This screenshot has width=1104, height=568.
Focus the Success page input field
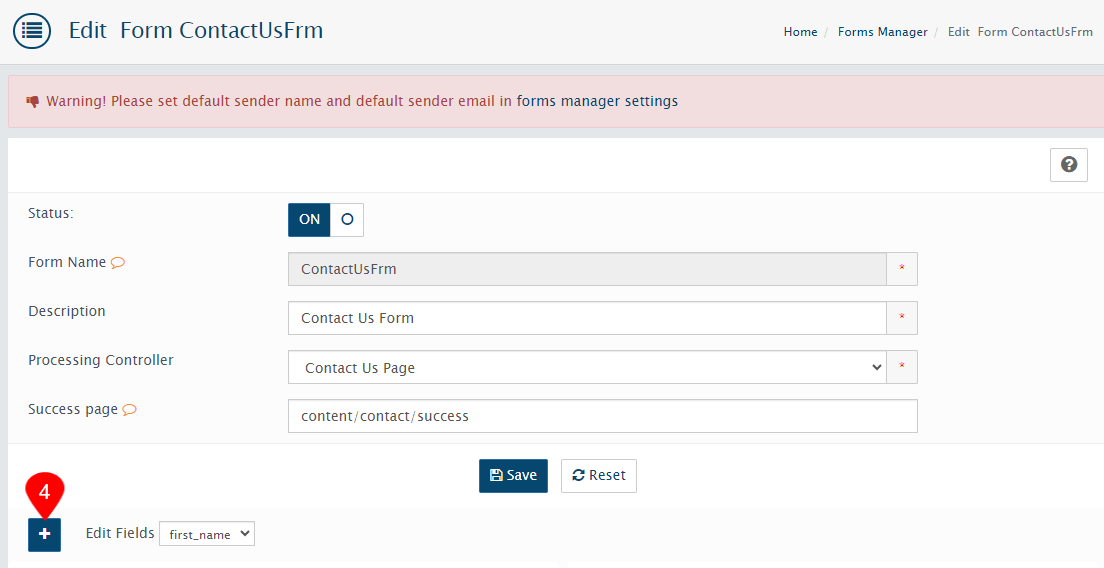point(602,416)
